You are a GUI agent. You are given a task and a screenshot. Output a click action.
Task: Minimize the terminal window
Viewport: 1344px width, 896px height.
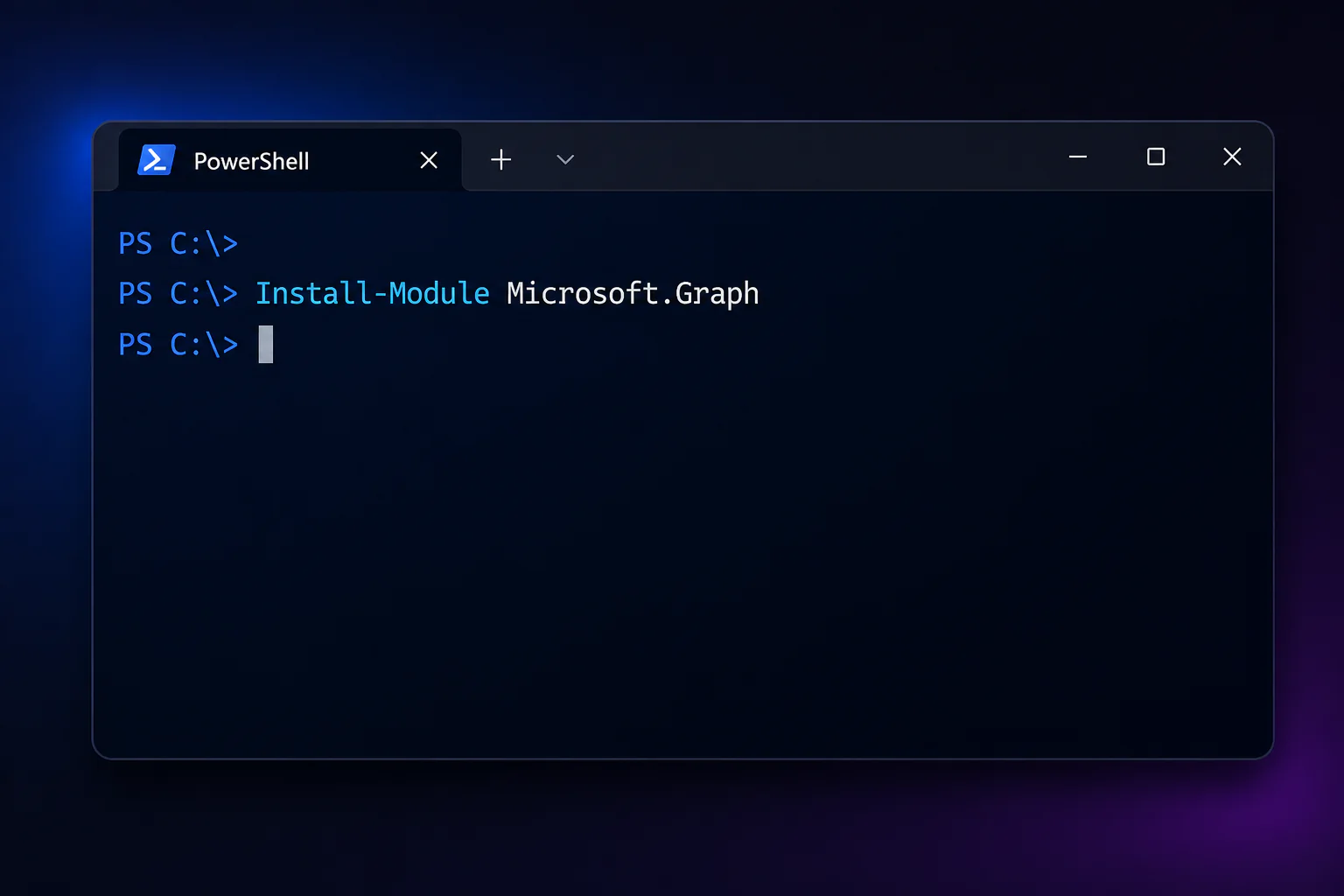pos(1078,157)
